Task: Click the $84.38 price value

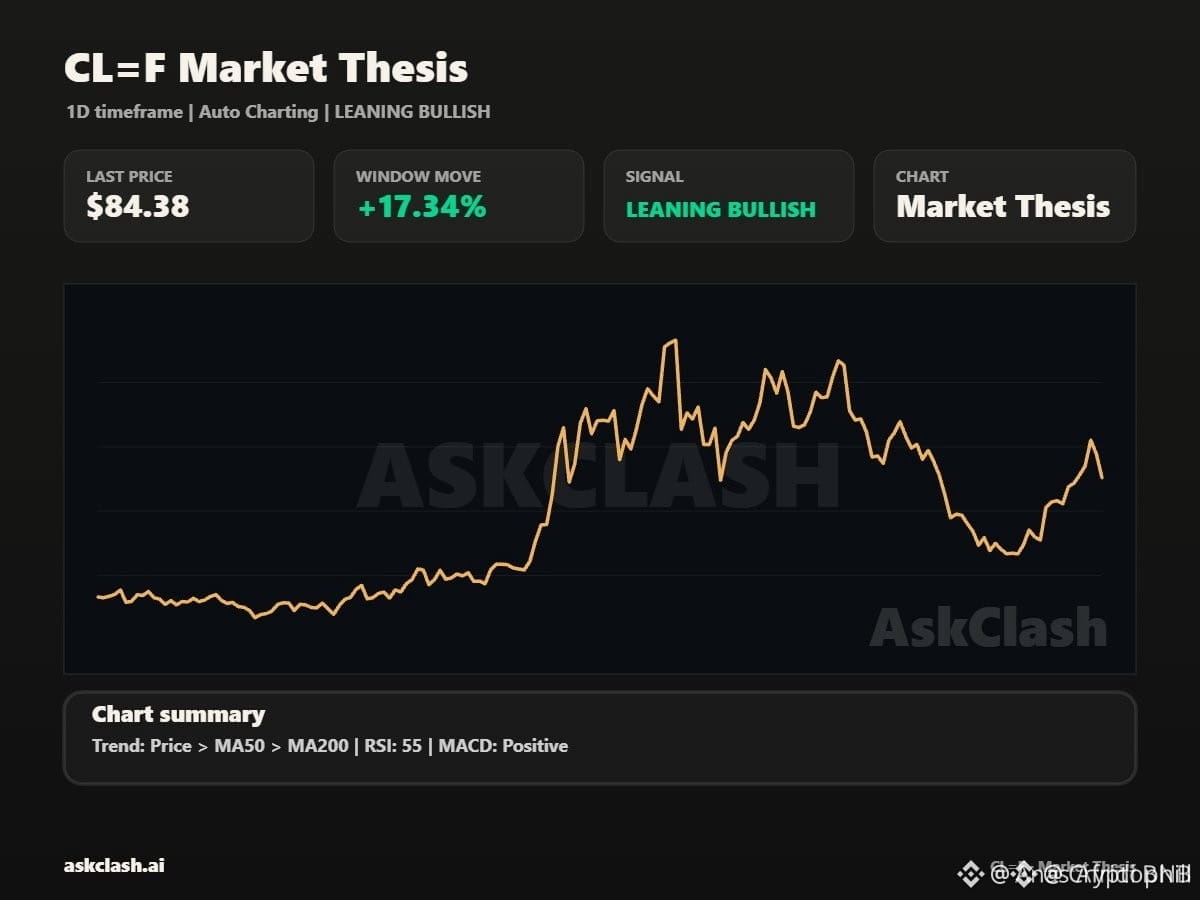Action: point(138,207)
